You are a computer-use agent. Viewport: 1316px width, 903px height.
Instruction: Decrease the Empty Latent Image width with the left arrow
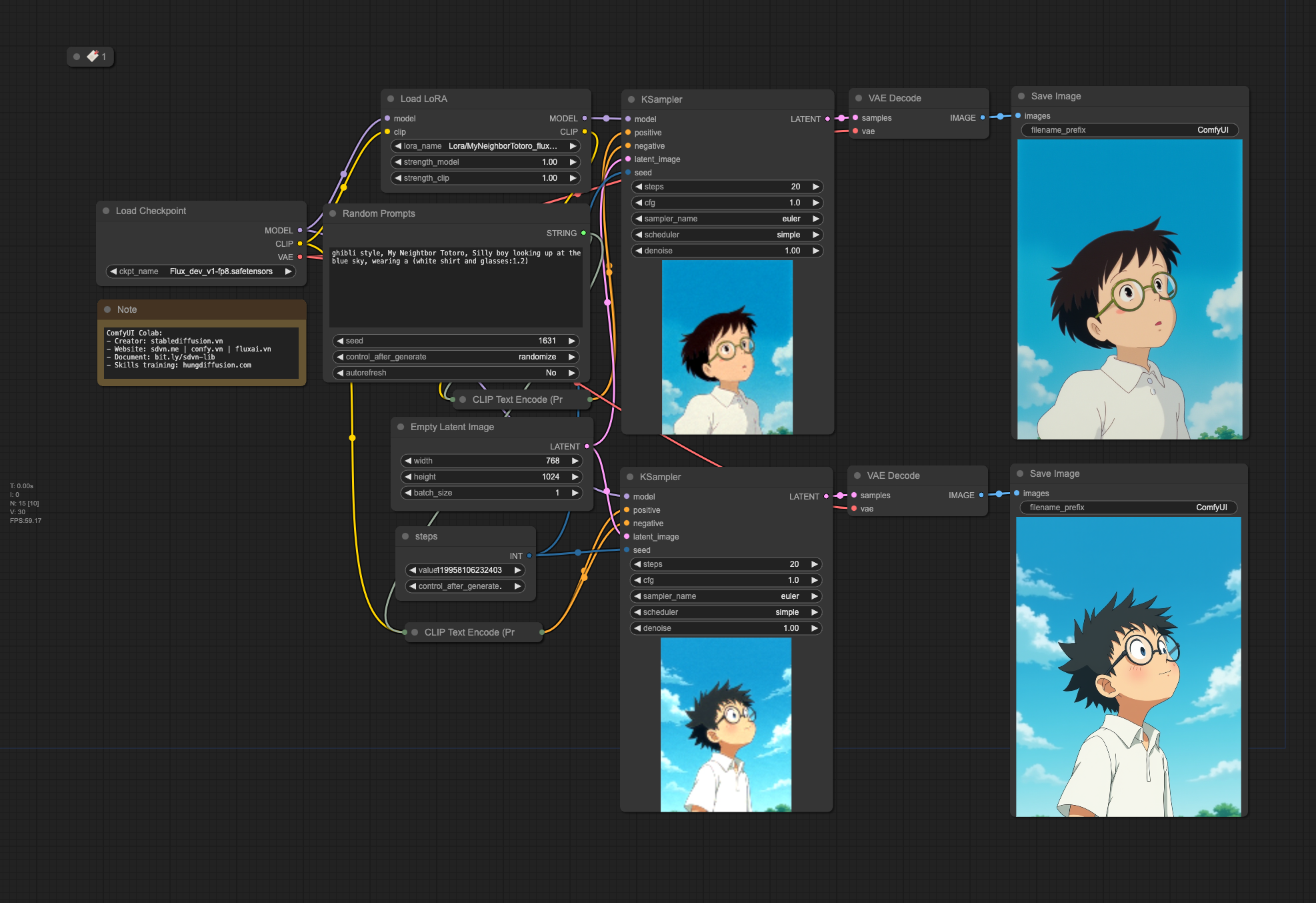point(408,461)
